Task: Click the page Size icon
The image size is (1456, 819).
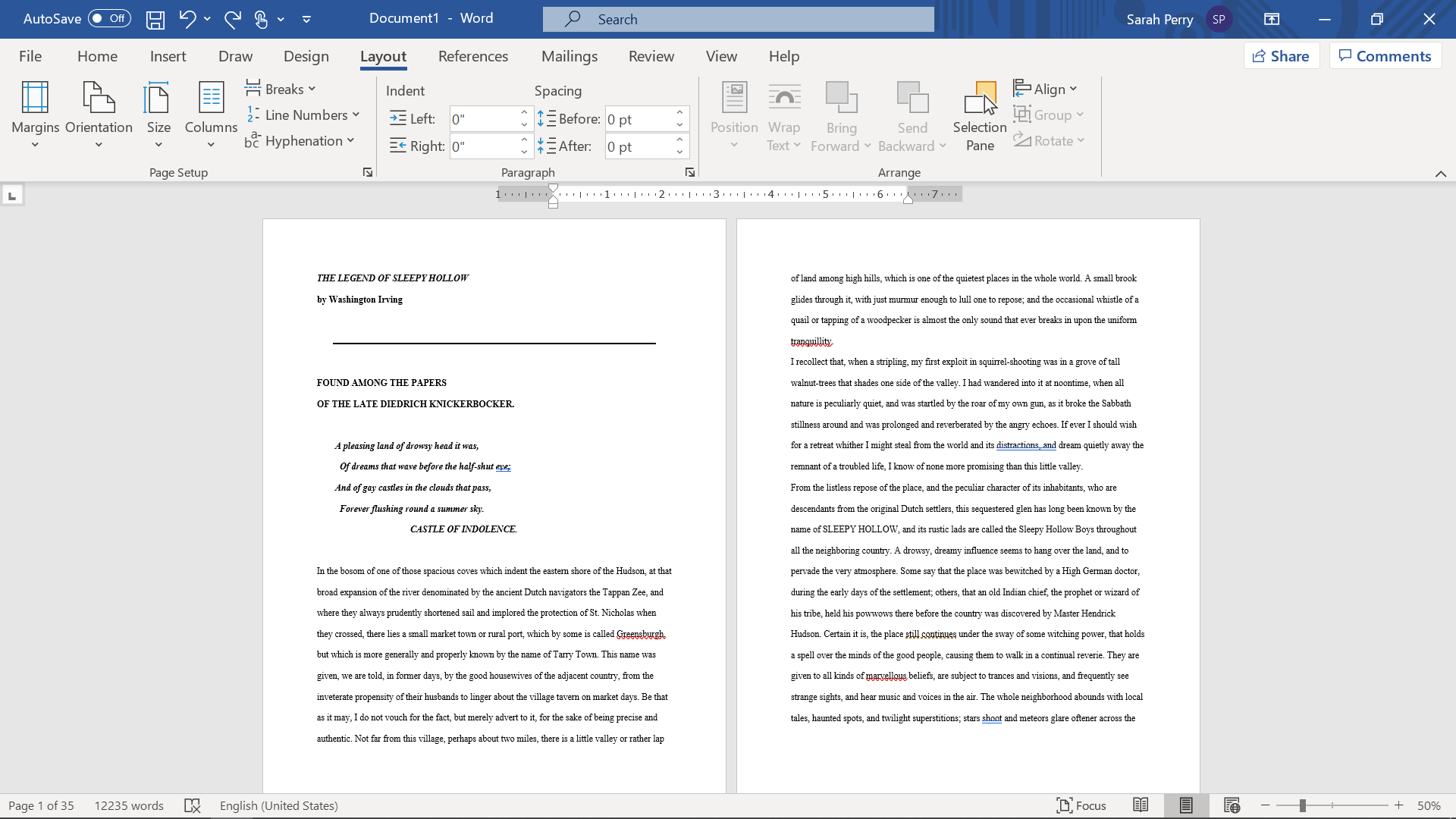Action: [x=158, y=99]
